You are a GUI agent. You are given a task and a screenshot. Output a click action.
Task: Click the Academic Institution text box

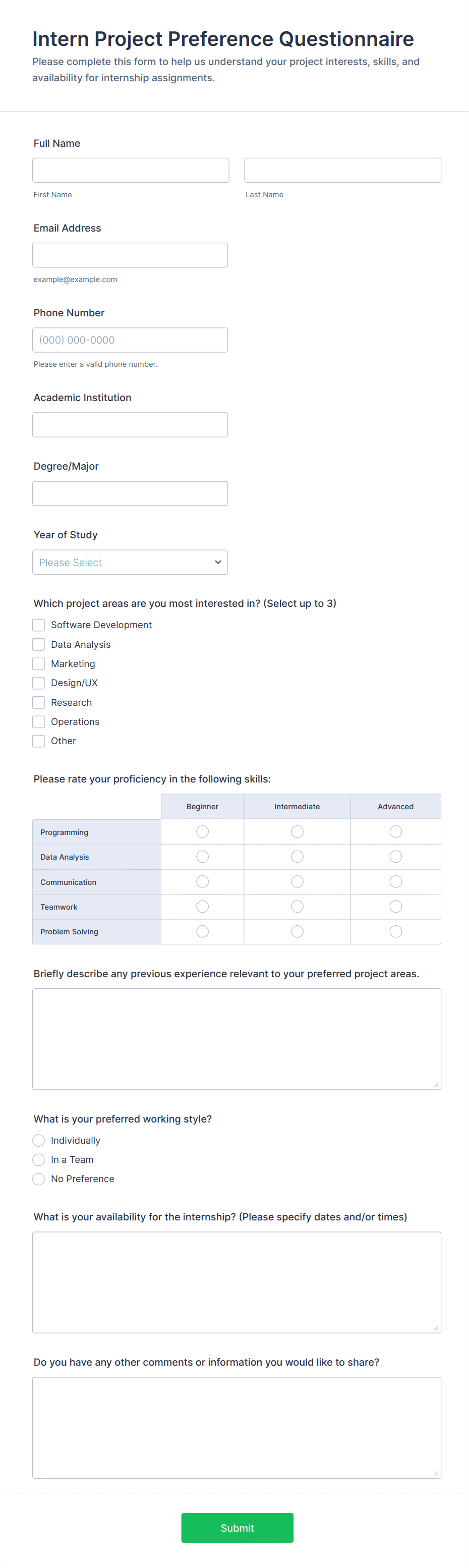coord(130,425)
